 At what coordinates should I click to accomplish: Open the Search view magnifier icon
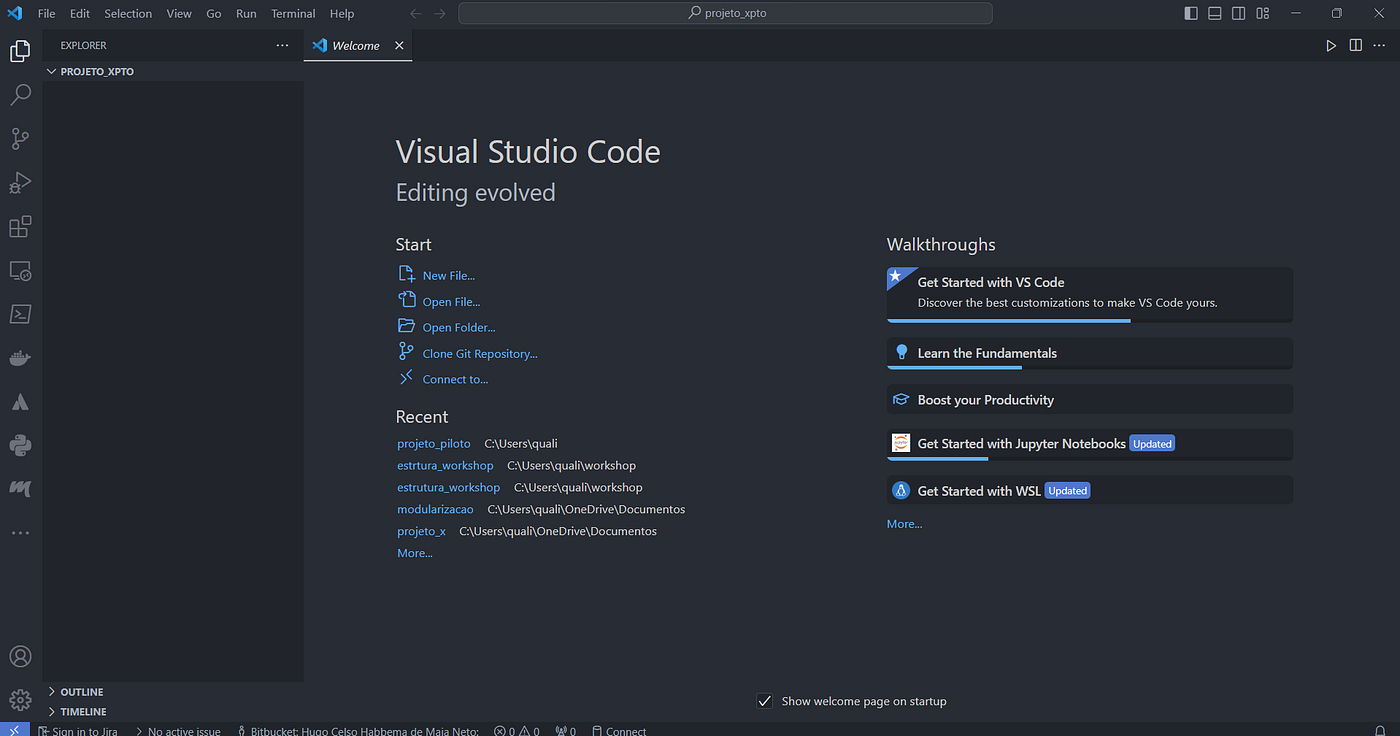click(20, 95)
